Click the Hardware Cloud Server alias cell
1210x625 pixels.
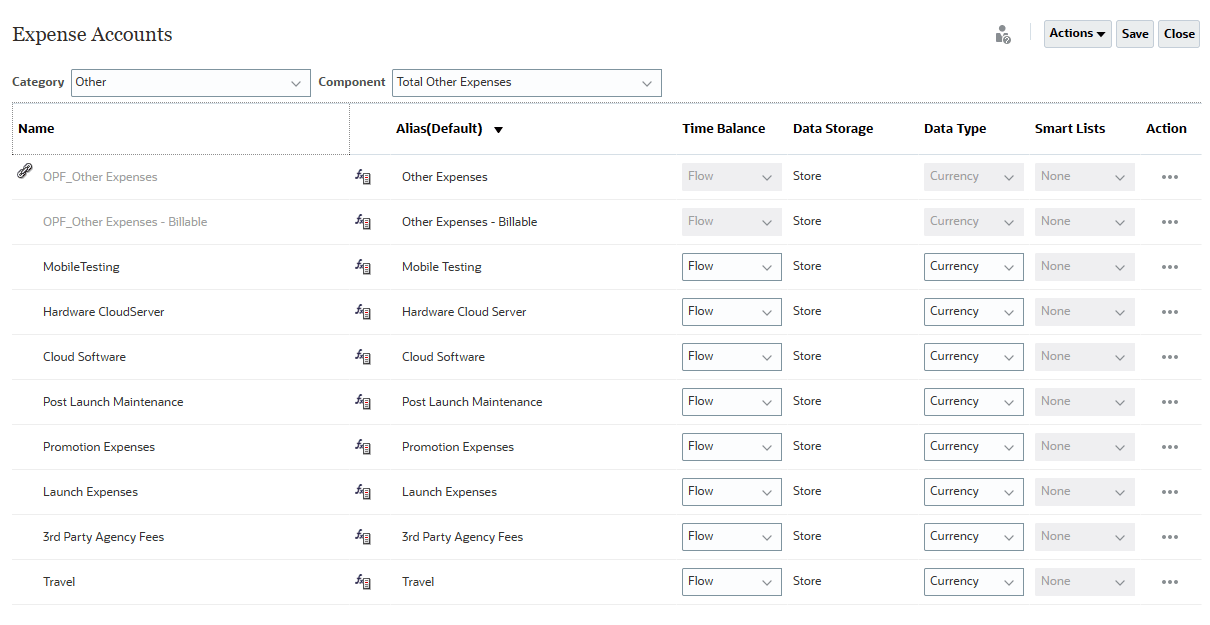click(464, 312)
